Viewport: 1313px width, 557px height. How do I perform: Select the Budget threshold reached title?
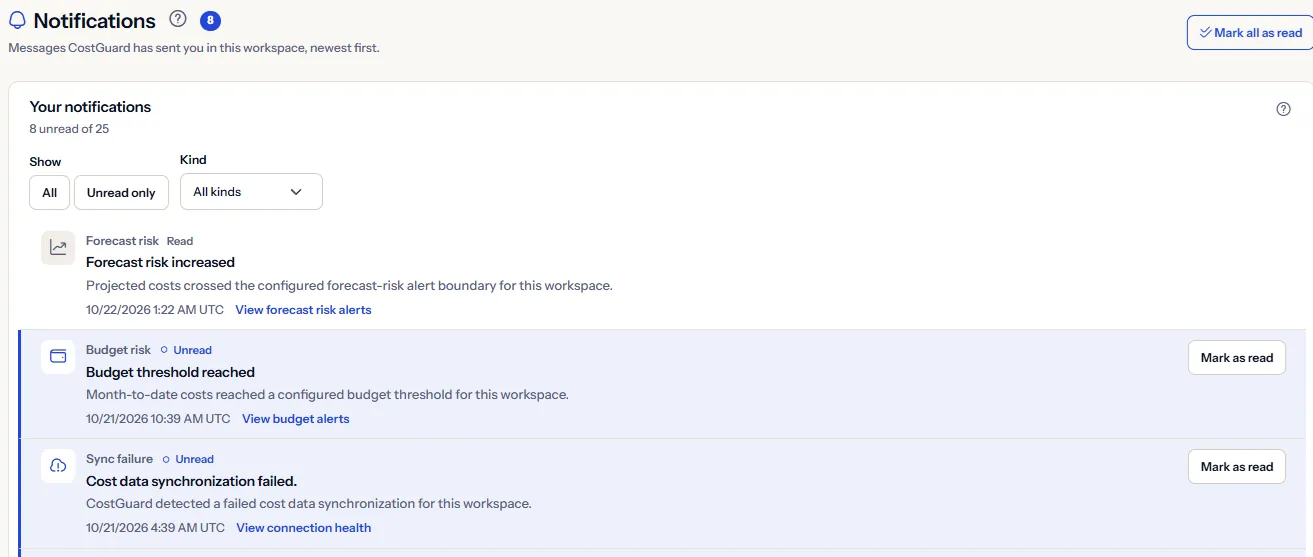click(x=170, y=372)
